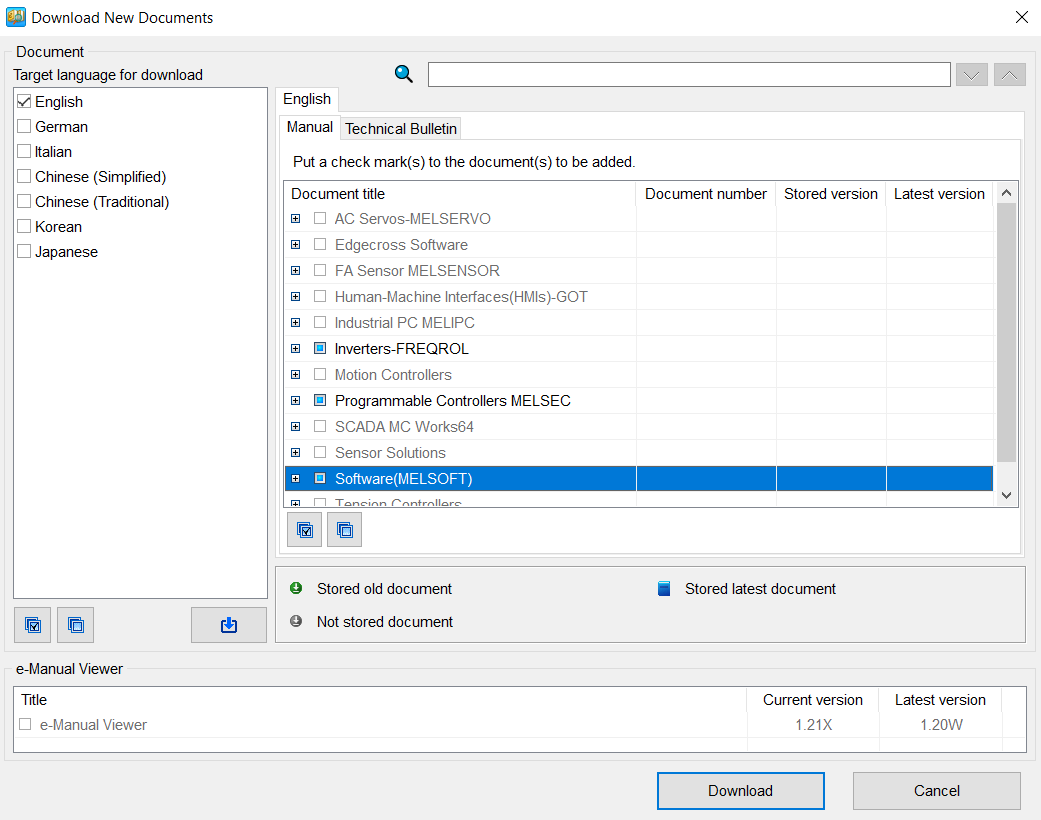Image resolution: width=1041 pixels, height=820 pixels.
Task: Select the Software(MELSOFT) row
Action: [x=639, y=478]
